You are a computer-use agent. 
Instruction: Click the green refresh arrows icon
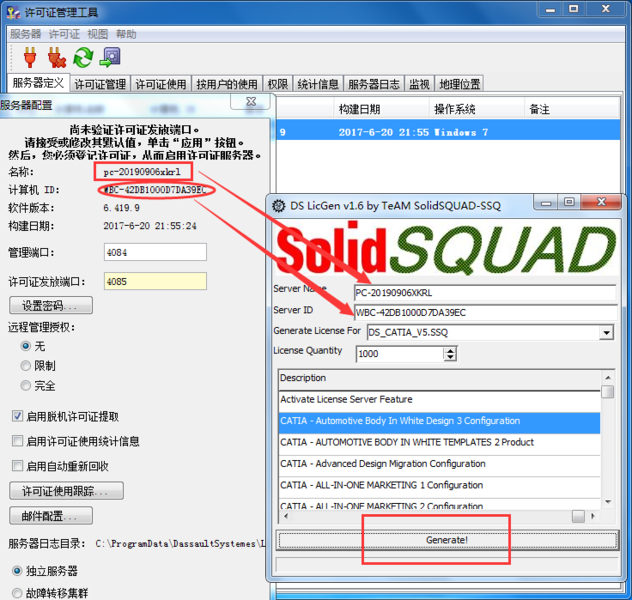coord(83,57)
